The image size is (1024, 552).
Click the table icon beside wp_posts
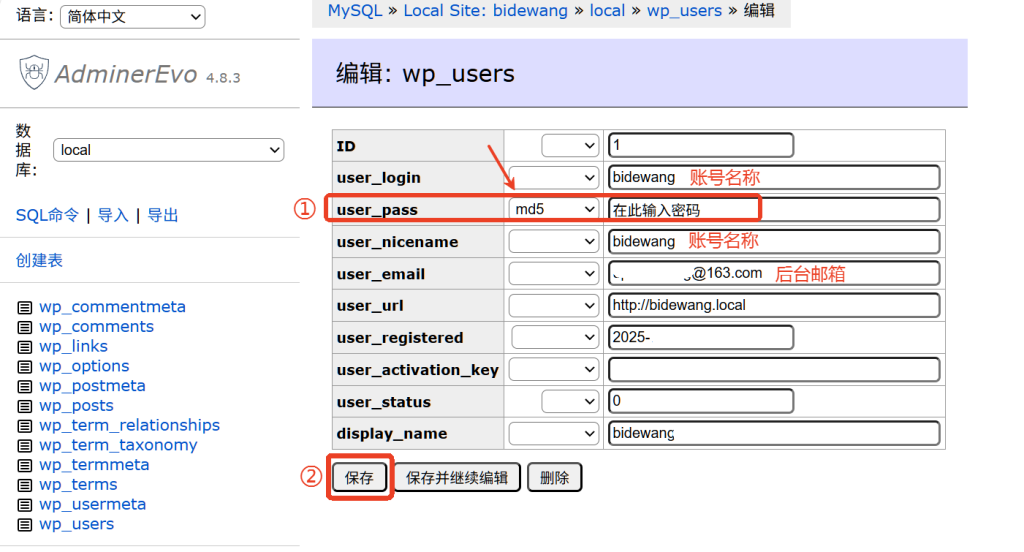tap(25, 406)
